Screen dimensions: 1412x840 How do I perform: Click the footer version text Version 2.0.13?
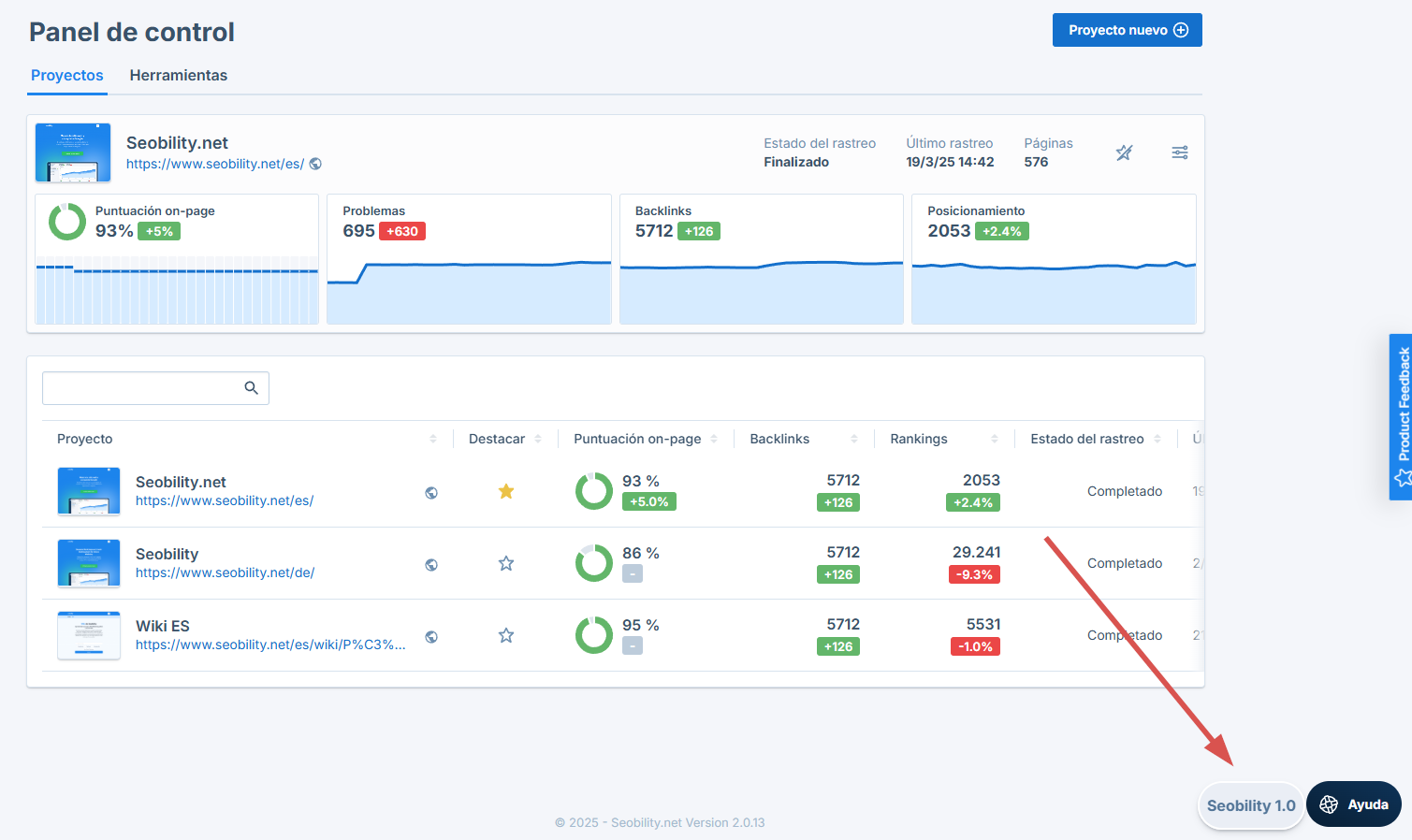tap(725, 823)
